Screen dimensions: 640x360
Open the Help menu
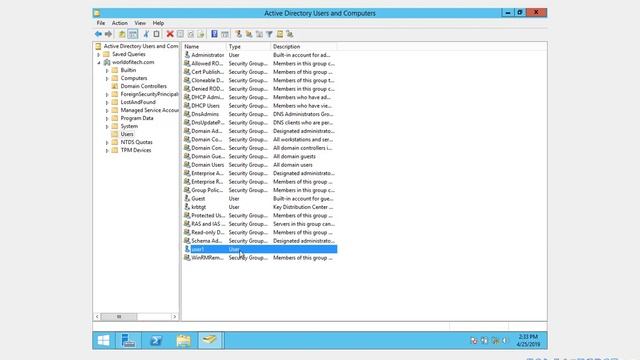pos(158,23)
